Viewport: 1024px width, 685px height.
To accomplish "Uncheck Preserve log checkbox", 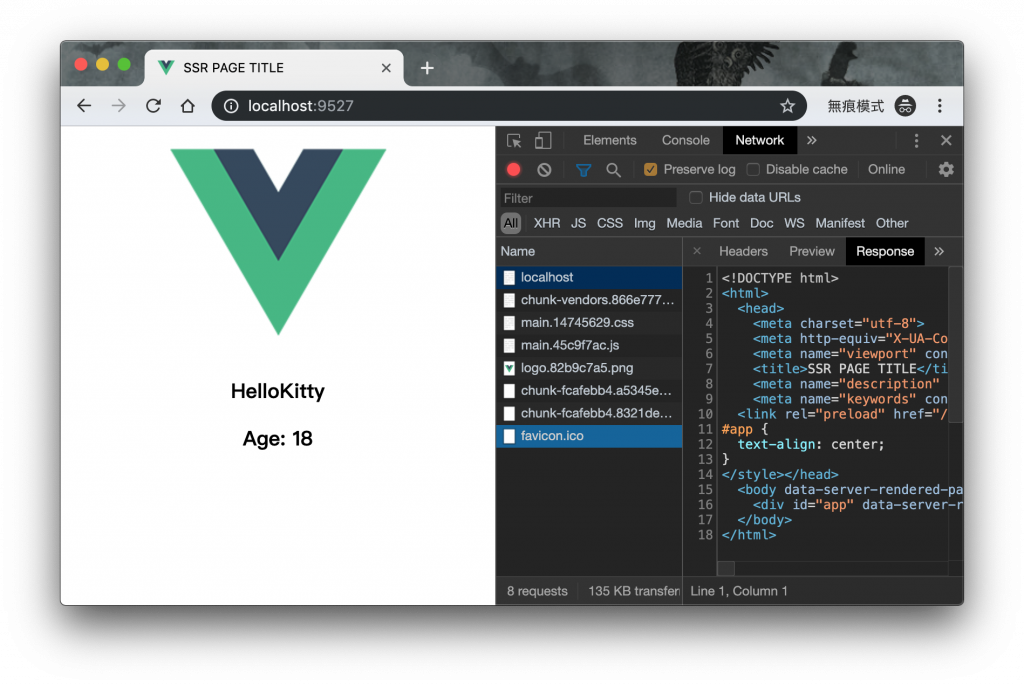I will click(x=650, y=170).
